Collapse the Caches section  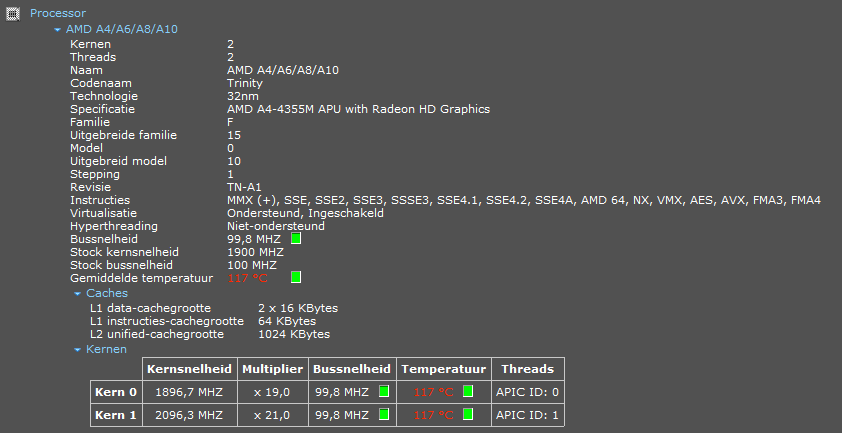point(77,293)
